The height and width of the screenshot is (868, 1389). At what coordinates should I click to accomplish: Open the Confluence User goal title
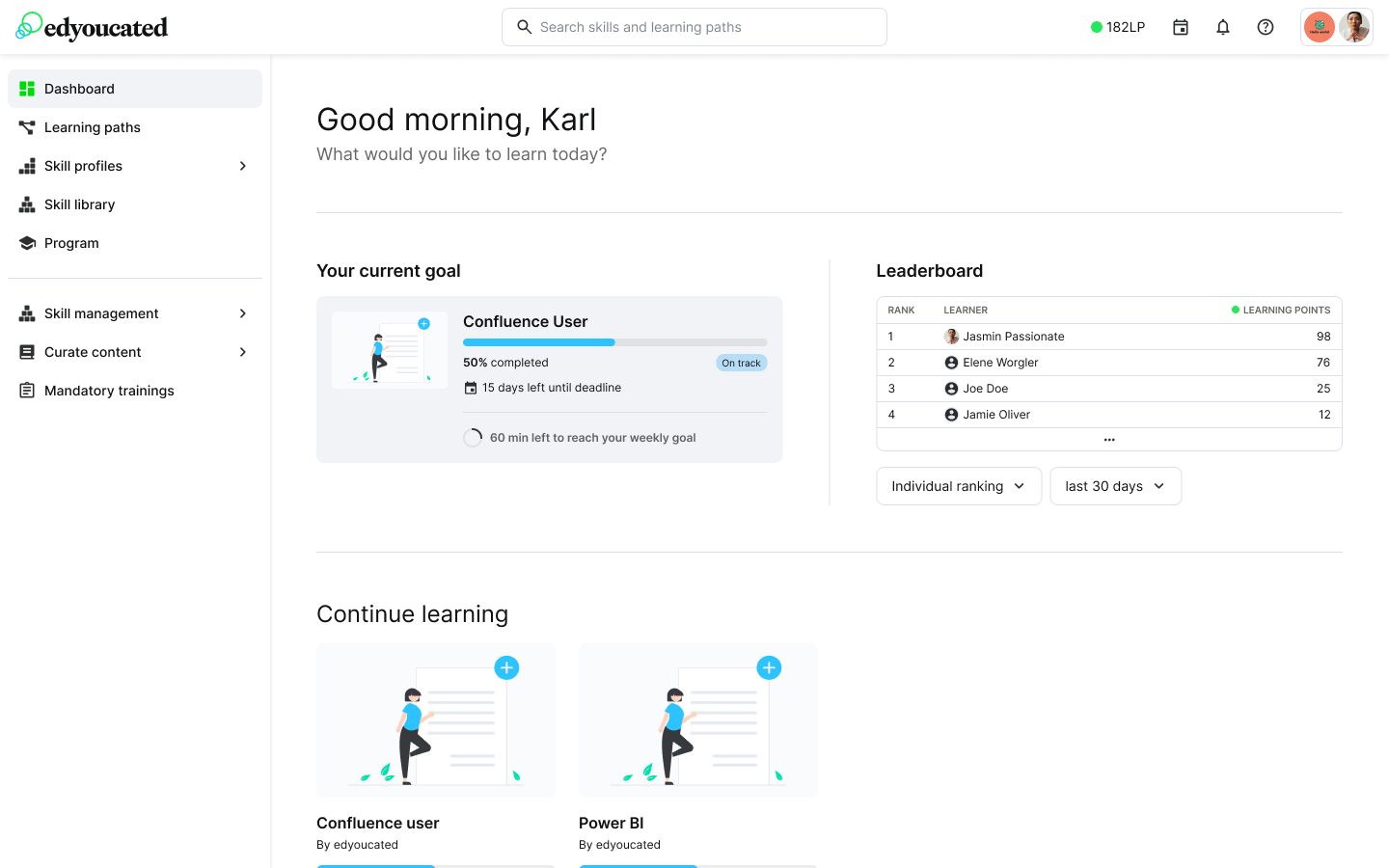[525, 322]
